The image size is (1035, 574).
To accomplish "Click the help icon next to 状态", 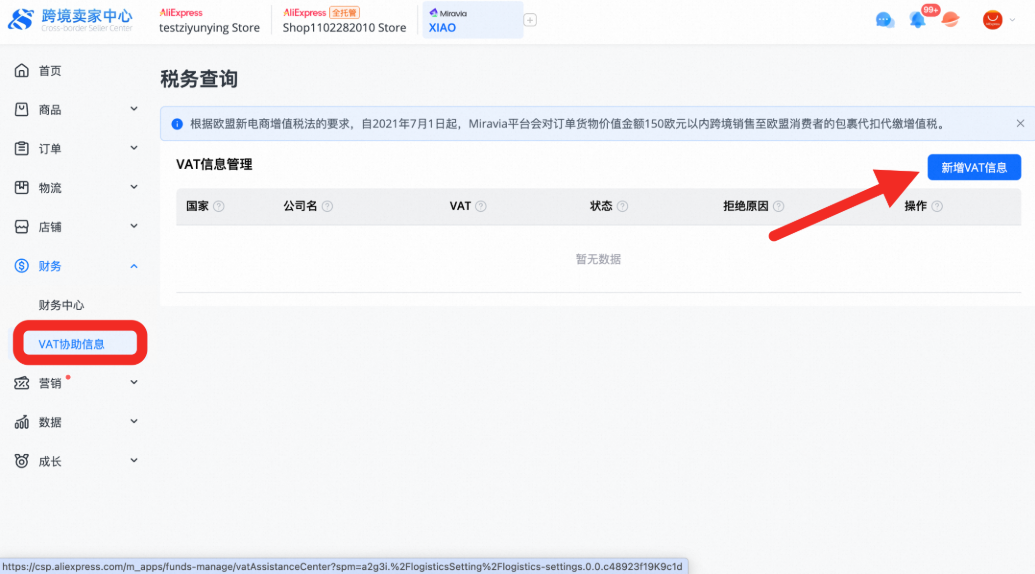I will point(622,206).
